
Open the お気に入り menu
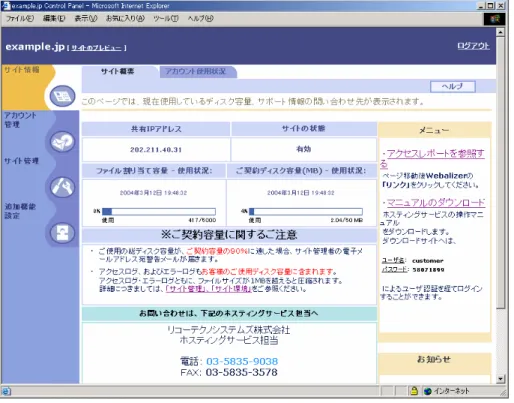(125, 18)
